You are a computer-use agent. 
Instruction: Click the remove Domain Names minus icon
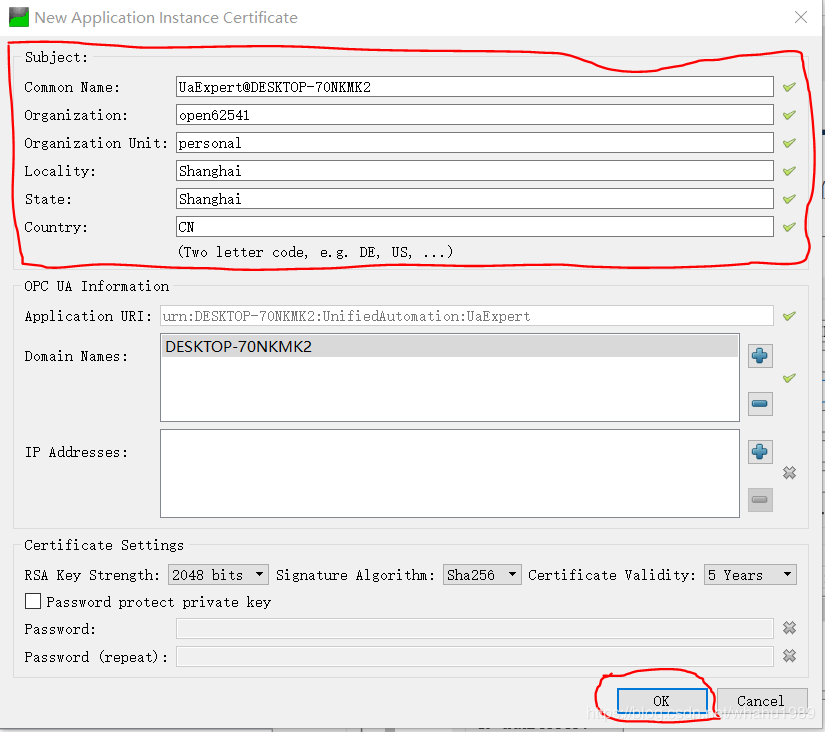760,404
